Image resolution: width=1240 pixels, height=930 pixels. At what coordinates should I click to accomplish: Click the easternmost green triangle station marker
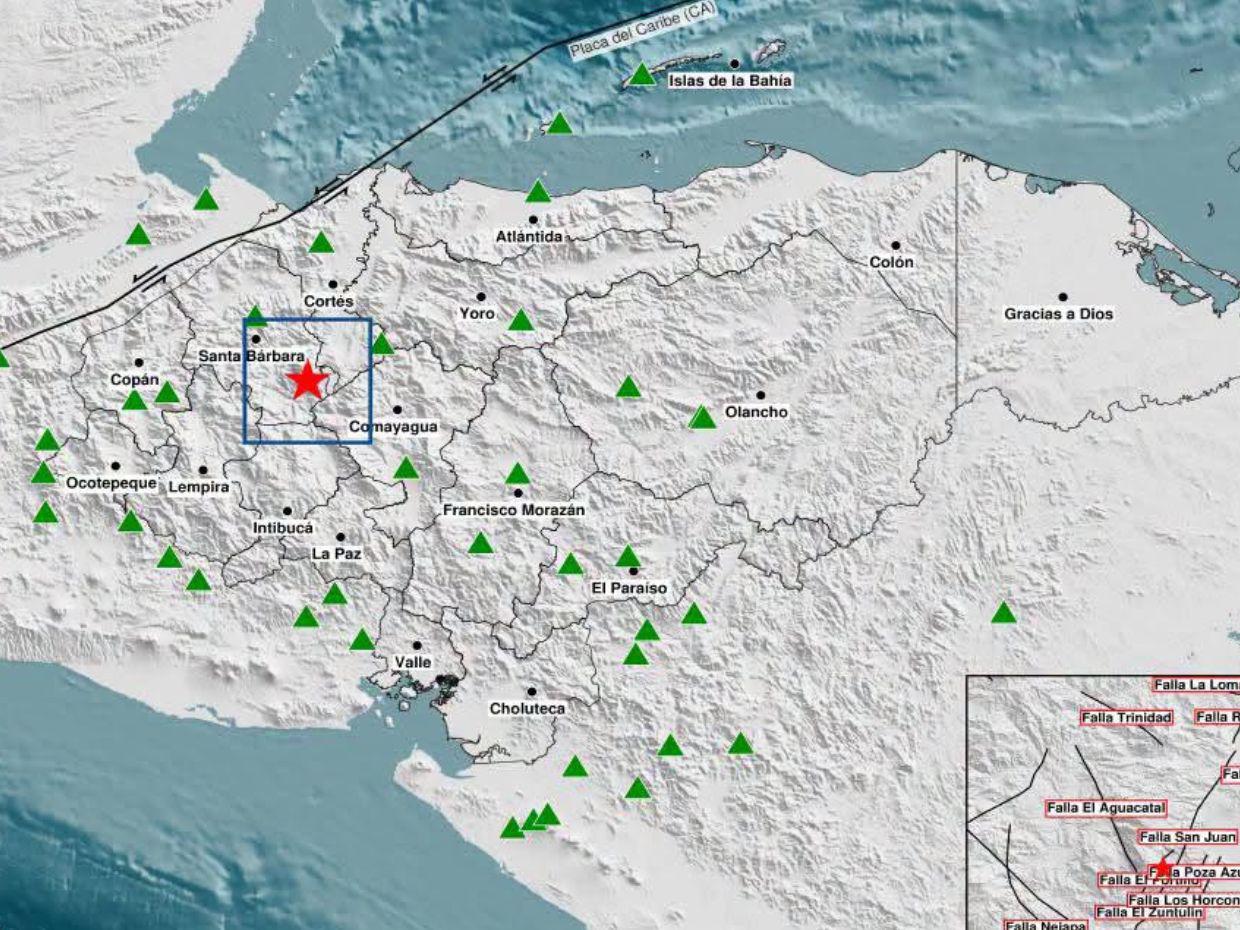click(x=1004, y=612)
